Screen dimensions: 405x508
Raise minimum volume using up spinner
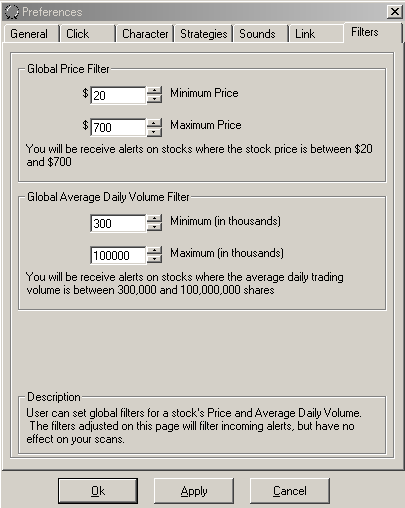pos(154,219)
